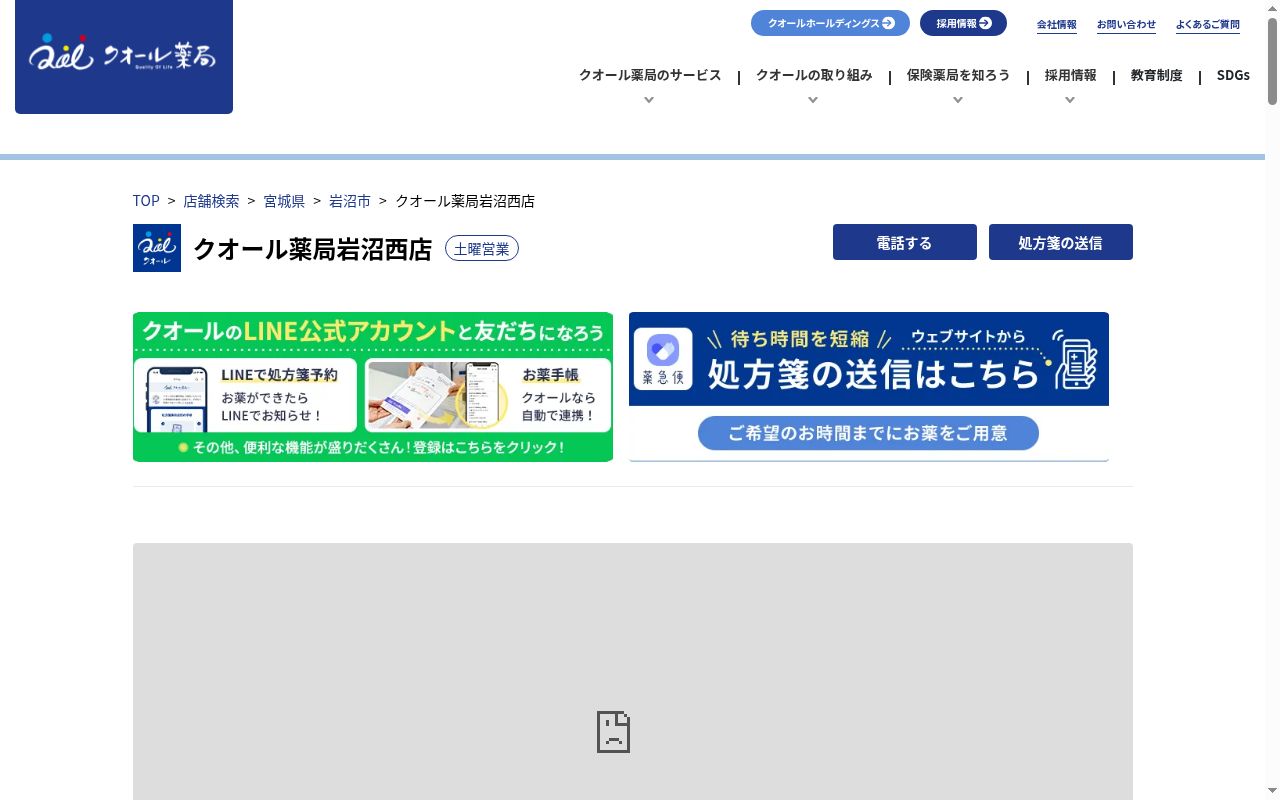Click the クオール薬局岩沼西店 heading text

coord(312,249)
